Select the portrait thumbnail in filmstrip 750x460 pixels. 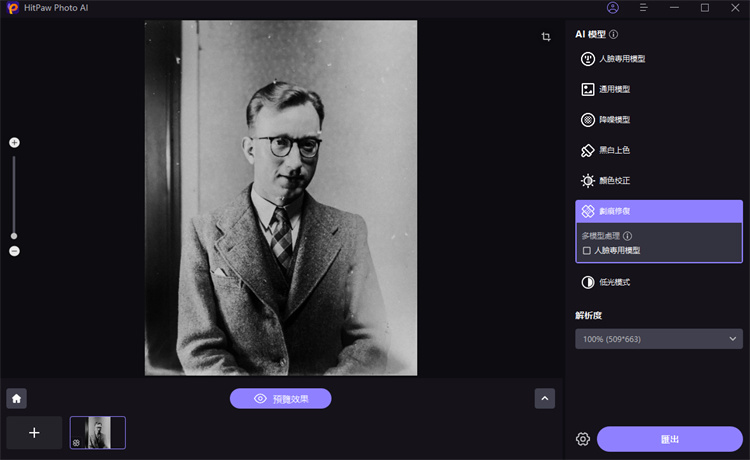pyautogui.click(x=98, y=433)
